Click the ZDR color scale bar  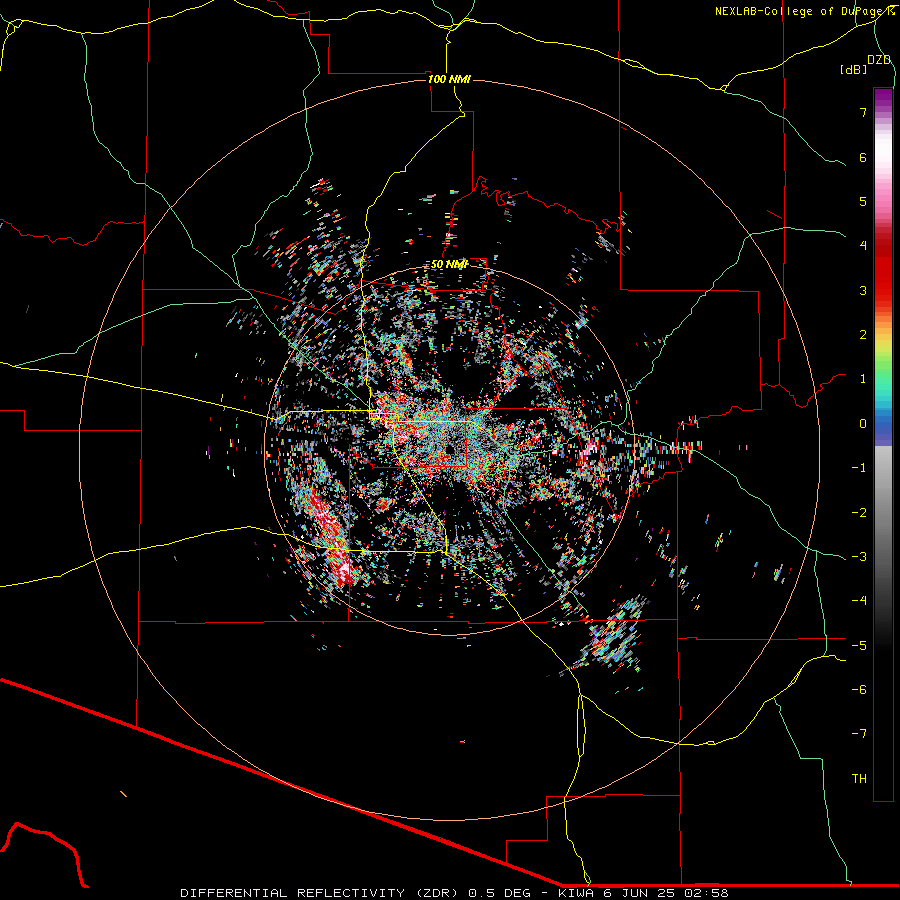883,444
